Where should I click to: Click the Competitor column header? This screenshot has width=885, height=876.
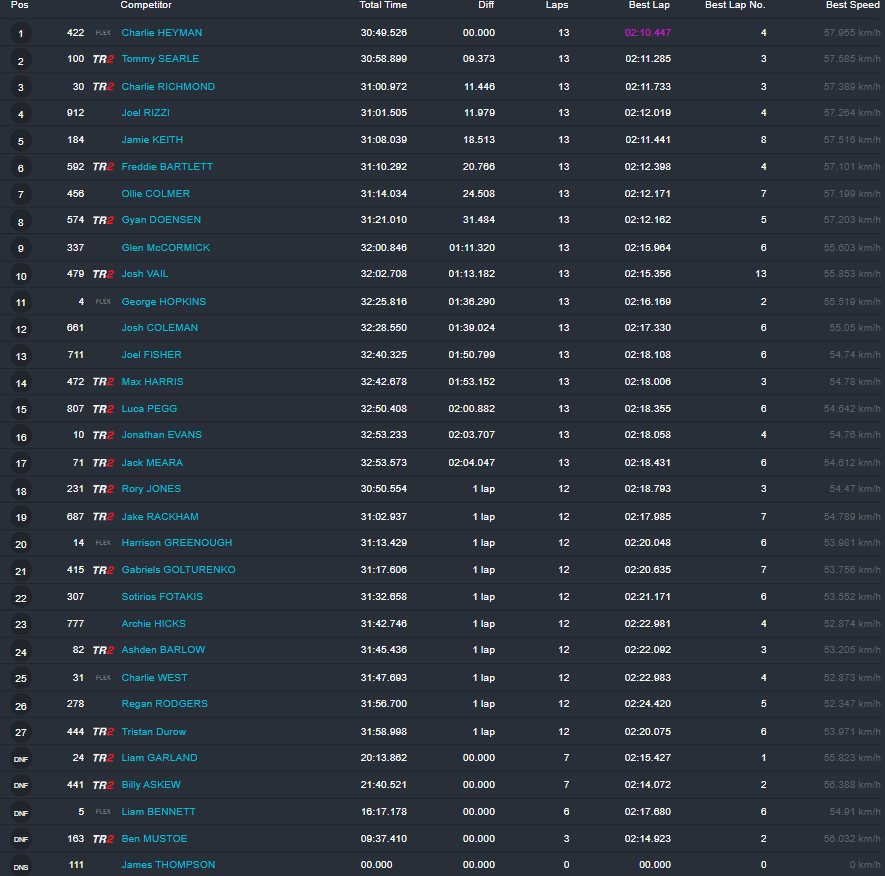[x=146, y=5]
